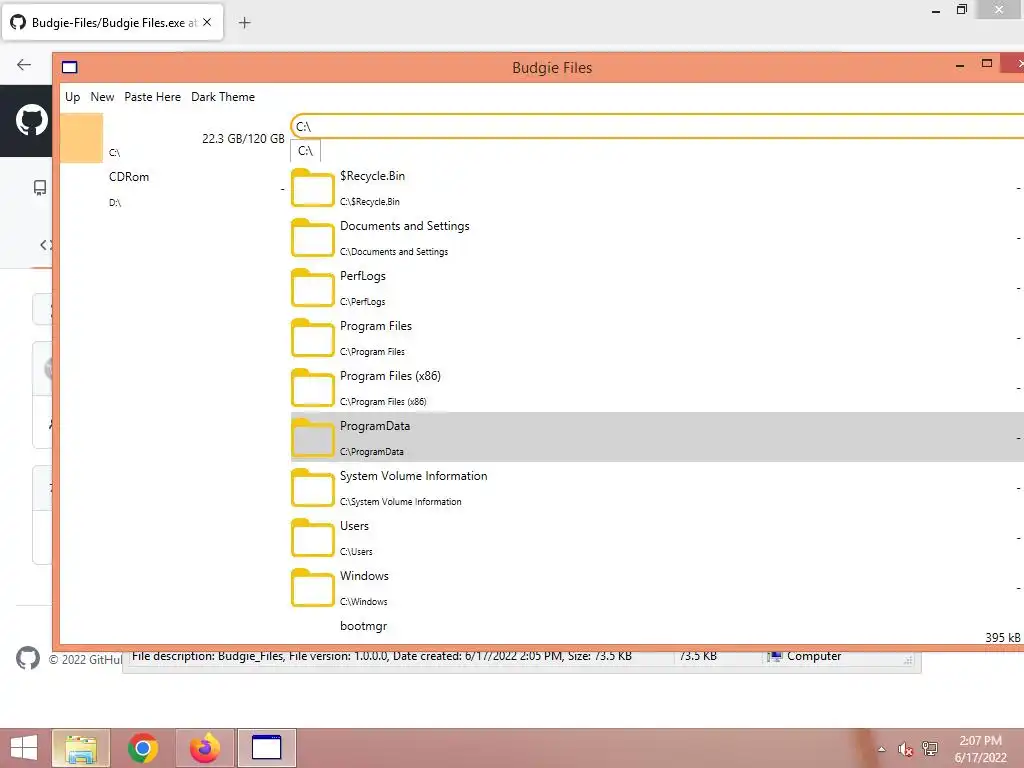Click Paste Here in the menu bar

coord(153,97)
